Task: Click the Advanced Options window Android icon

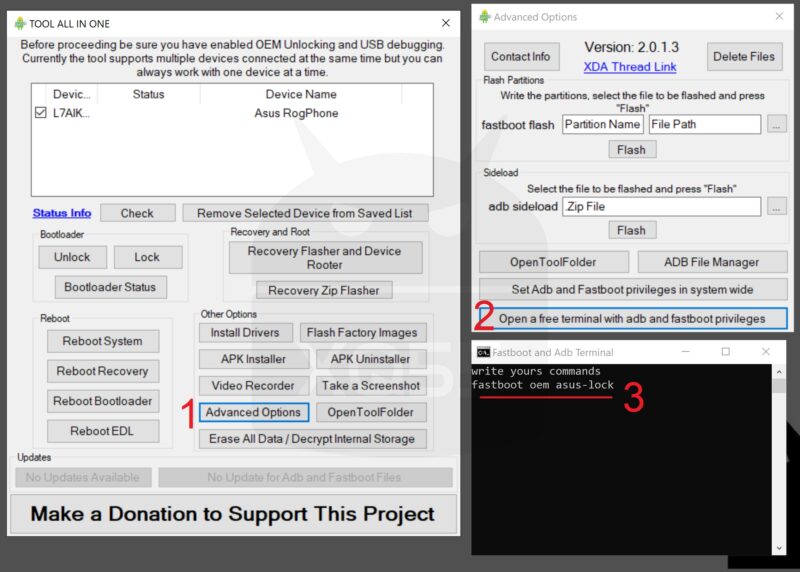Action: pyautogui.click(x=485, y=17)
